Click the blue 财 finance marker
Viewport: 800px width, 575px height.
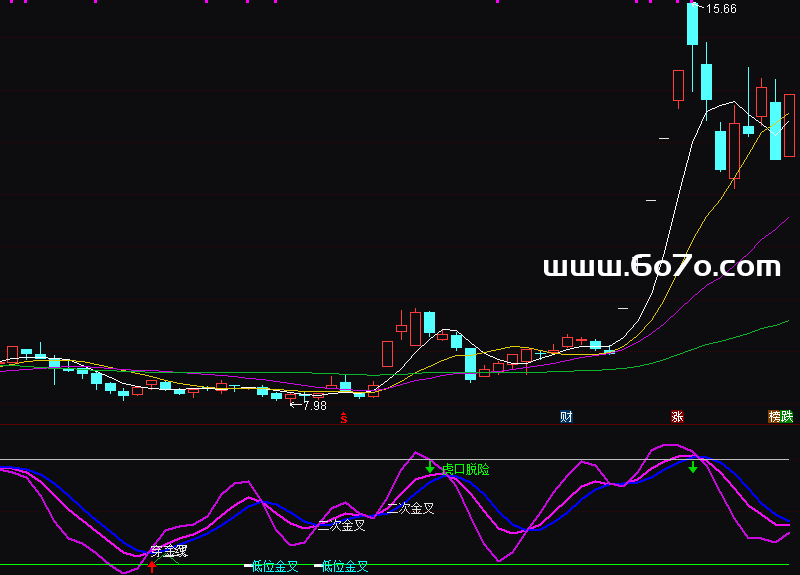click(x=566, y=416)
